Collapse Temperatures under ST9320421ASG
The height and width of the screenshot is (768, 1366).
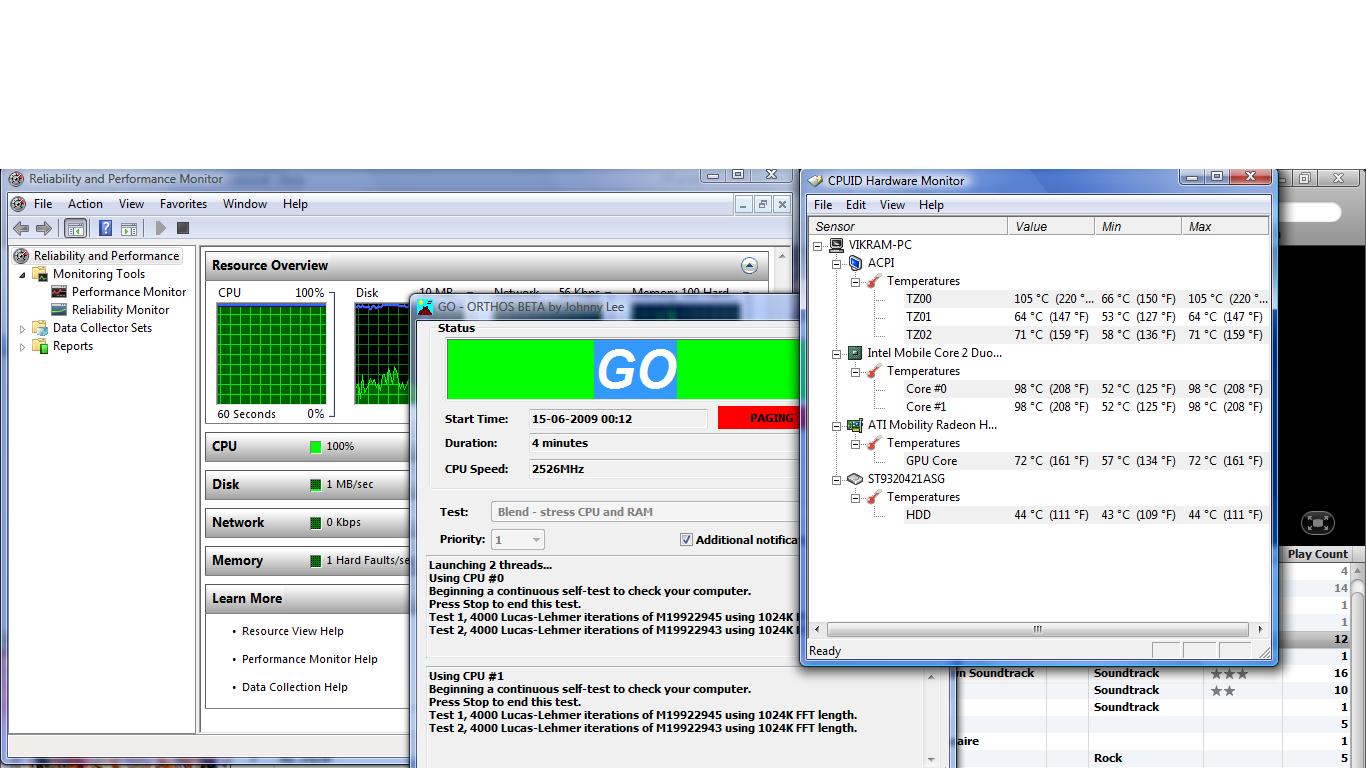click(x=856, y=497)
